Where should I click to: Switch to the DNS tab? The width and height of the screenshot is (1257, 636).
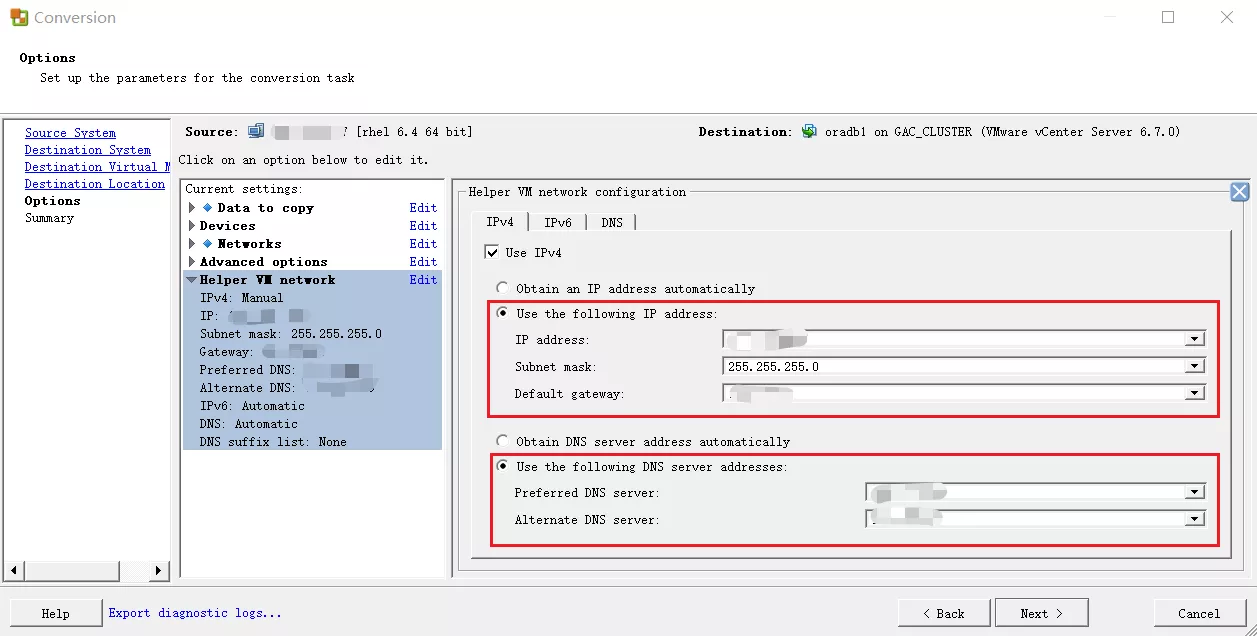(611, 223)
